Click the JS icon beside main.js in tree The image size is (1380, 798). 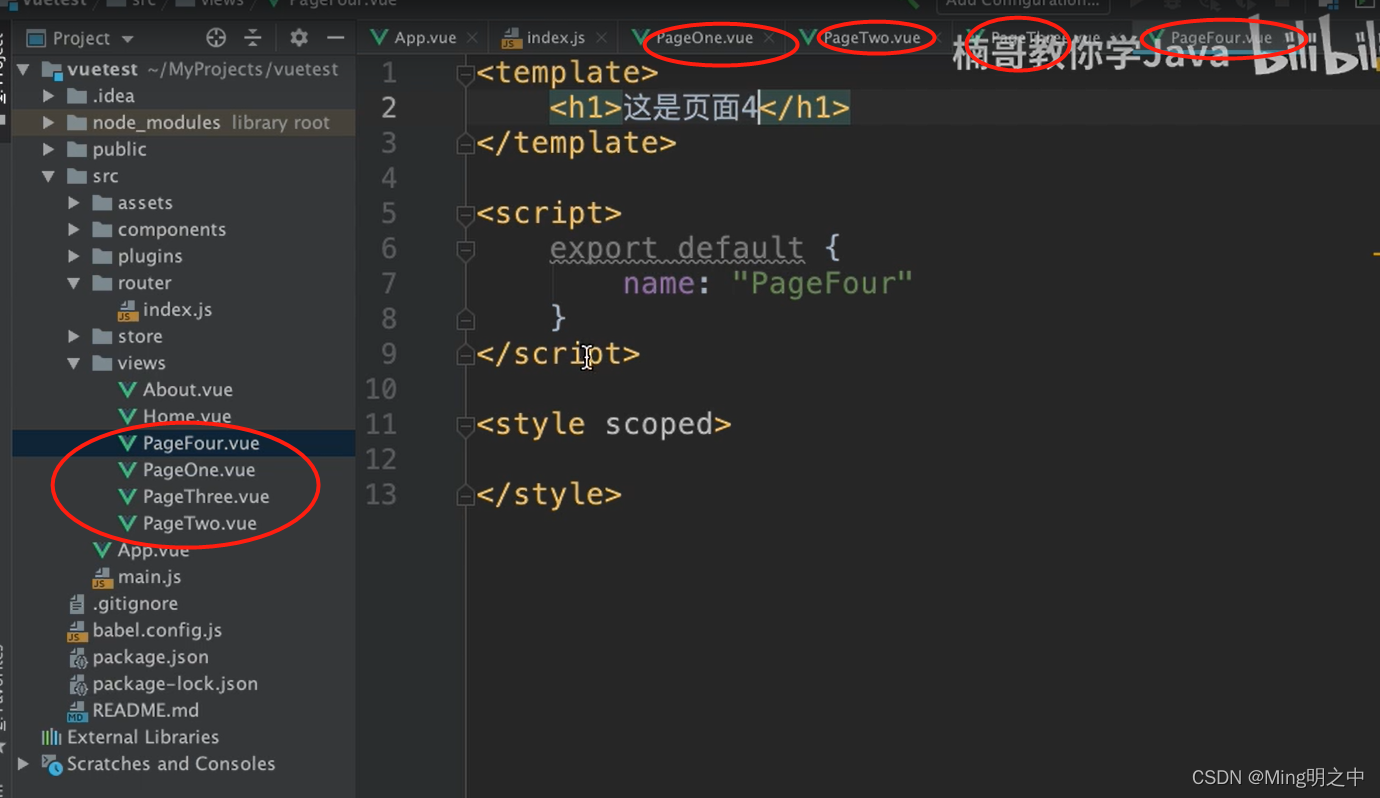tap(102, 578)
